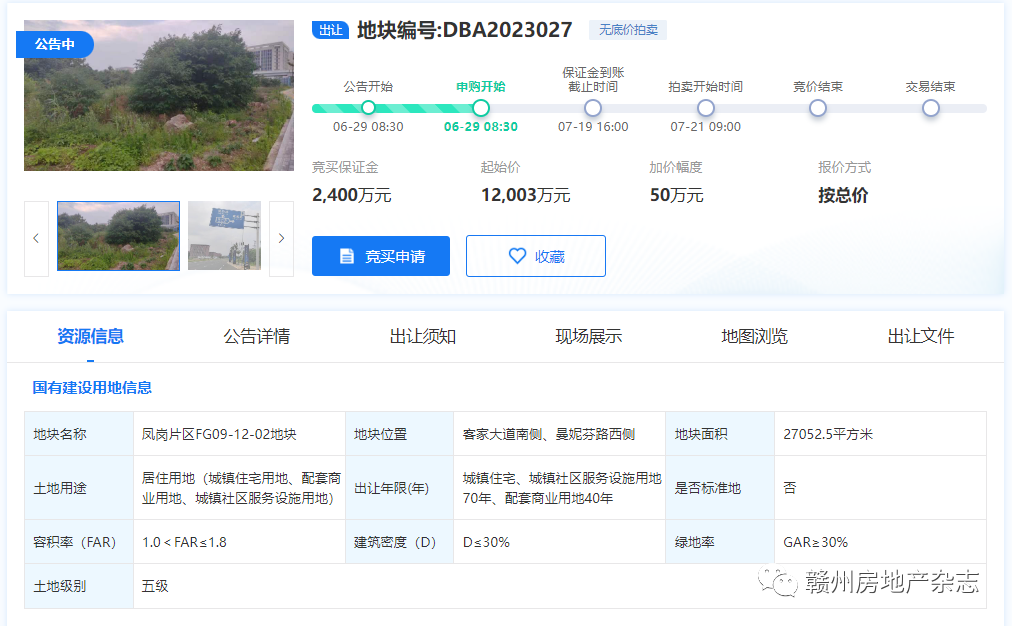Click the 土地用途 land use description cell
This screenshot has width=1012, height=626.
pyautogui.click(x=240, y=488)
